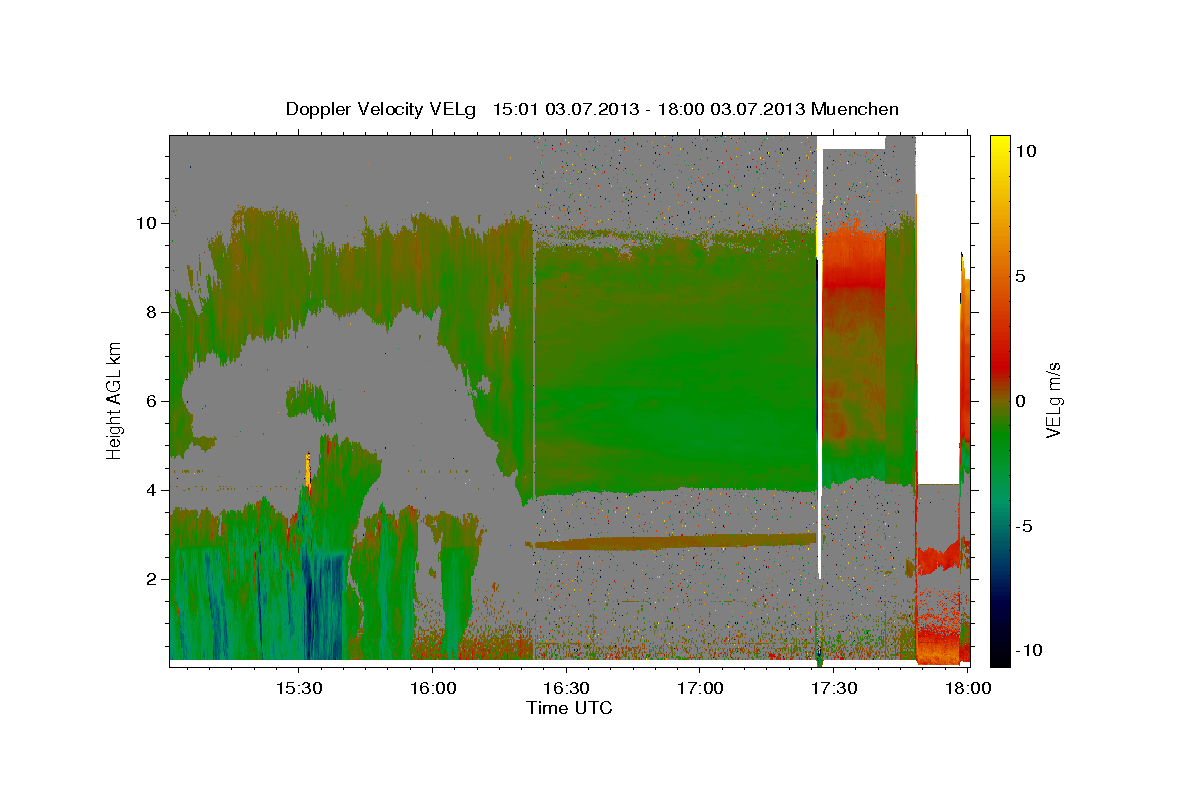Click the 'VELg m/s' colorbar label
The image size is (1200, 800).
[1054, 400]
